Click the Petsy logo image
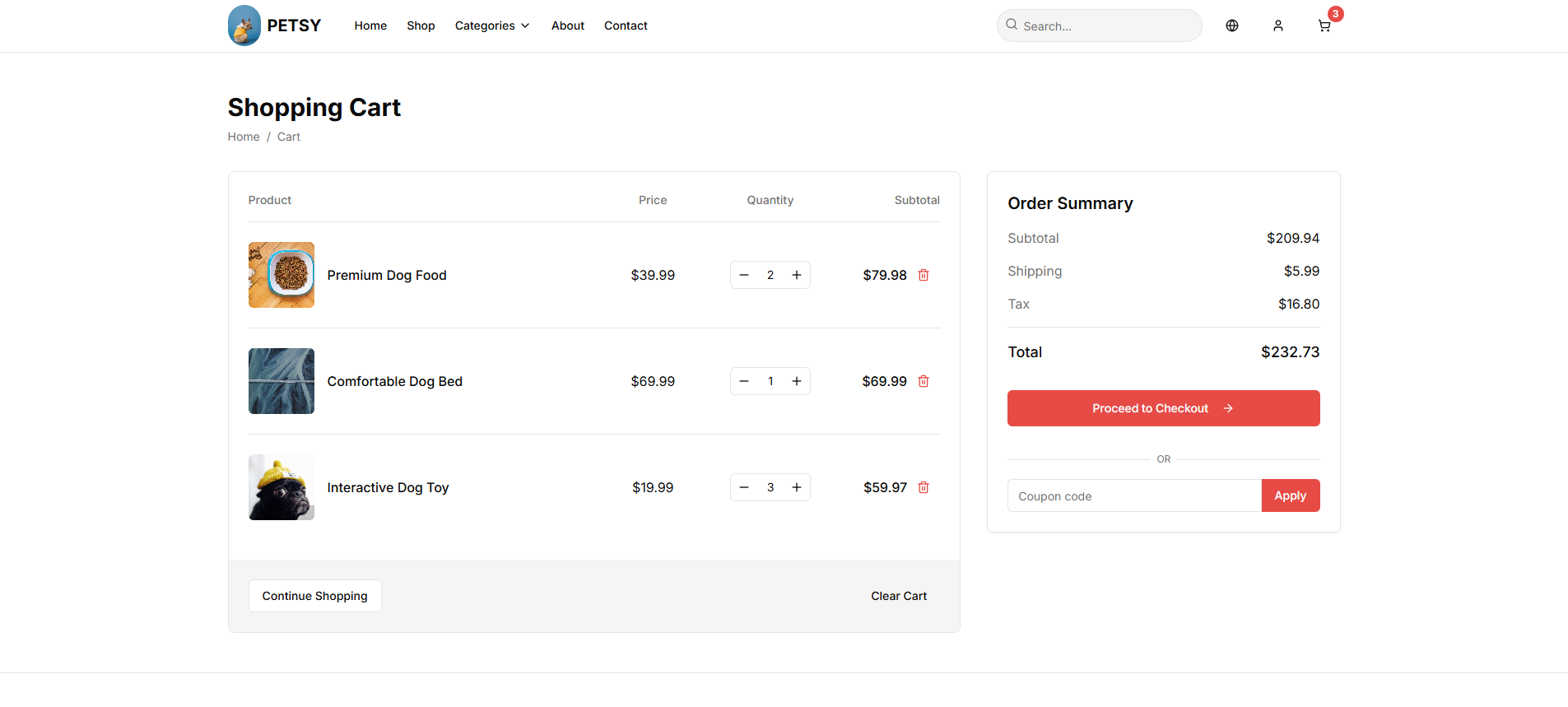Viewport: 1568px width, 707px height. click(244, 26)
